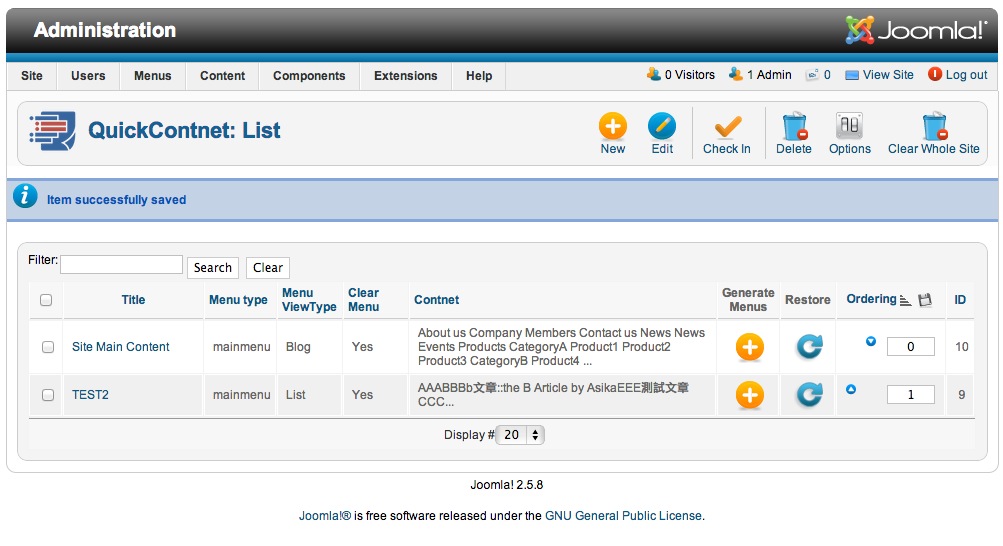Click "List" in the TEST2 row
This screenshot has width=1003, height=546.
[x=296, y=394]
